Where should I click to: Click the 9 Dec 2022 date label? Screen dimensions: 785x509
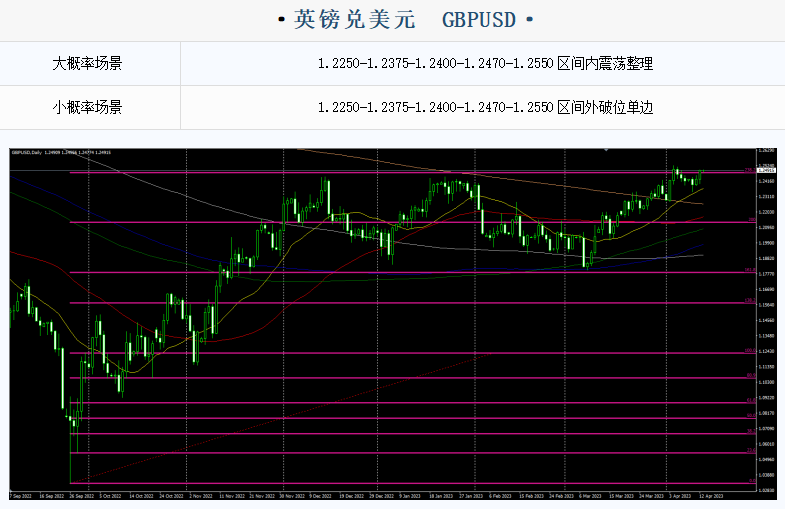[320, 496]
